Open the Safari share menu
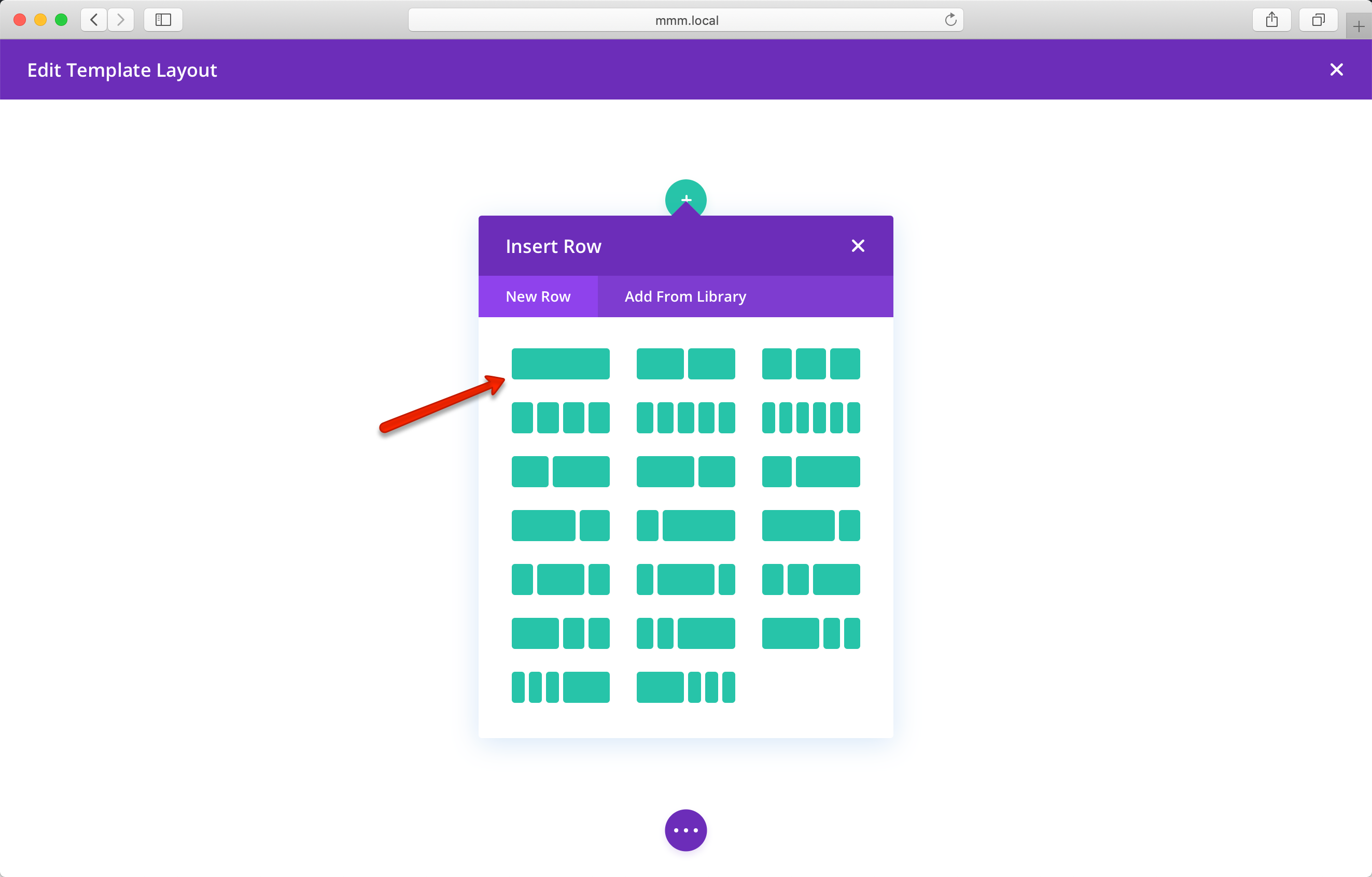Viewport: 1372px width, 877px height. click(1272, 20)
